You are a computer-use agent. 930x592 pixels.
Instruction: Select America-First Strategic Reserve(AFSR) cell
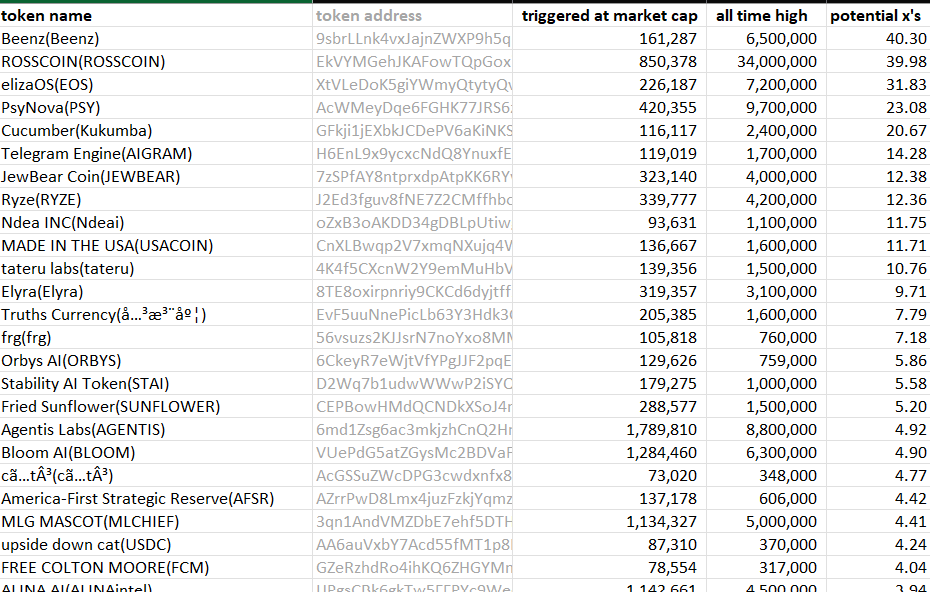[156, 499]
